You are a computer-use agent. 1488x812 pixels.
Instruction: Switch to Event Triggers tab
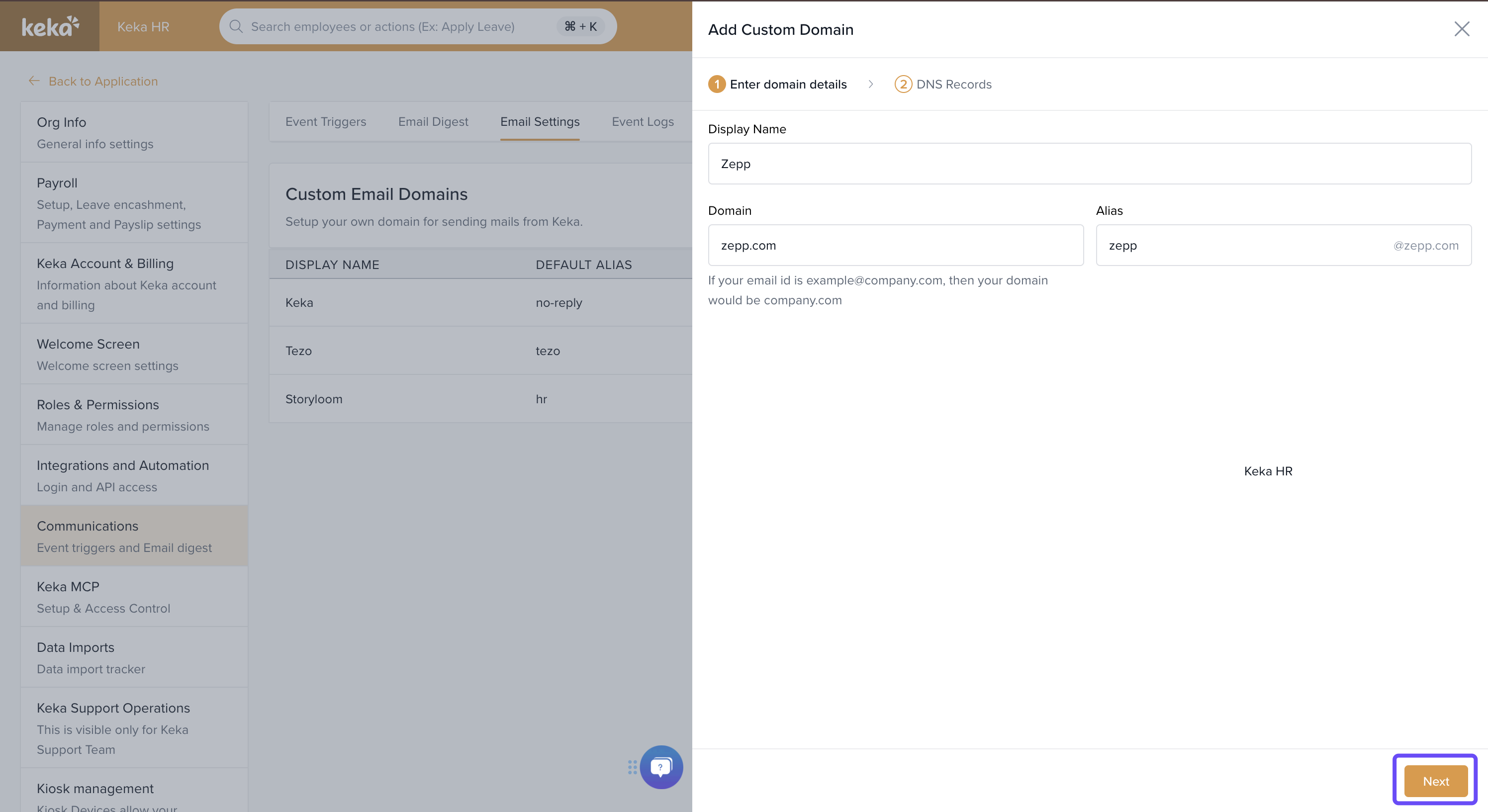point(326,122)
